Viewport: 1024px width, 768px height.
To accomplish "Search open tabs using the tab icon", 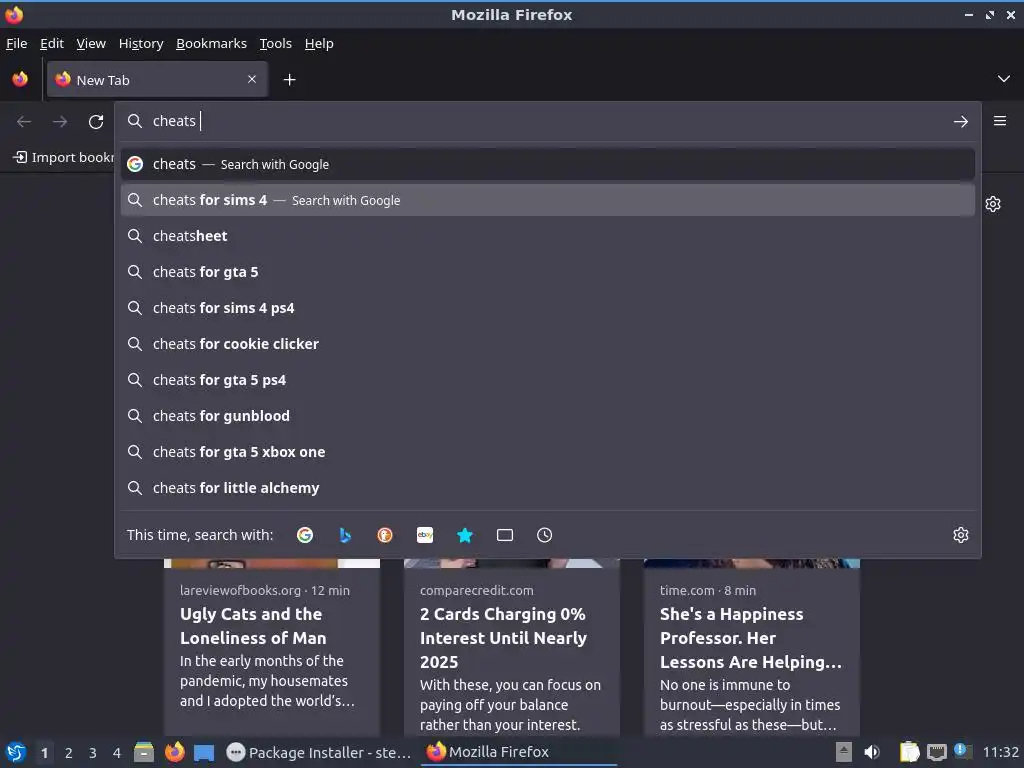I will (505, 536).
